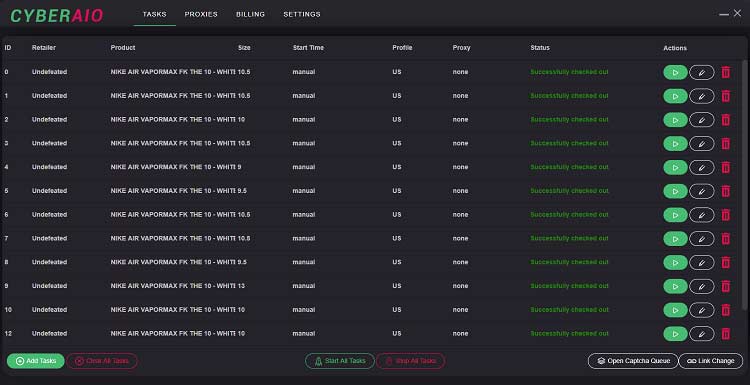Click the Status column header

point(540,48)
